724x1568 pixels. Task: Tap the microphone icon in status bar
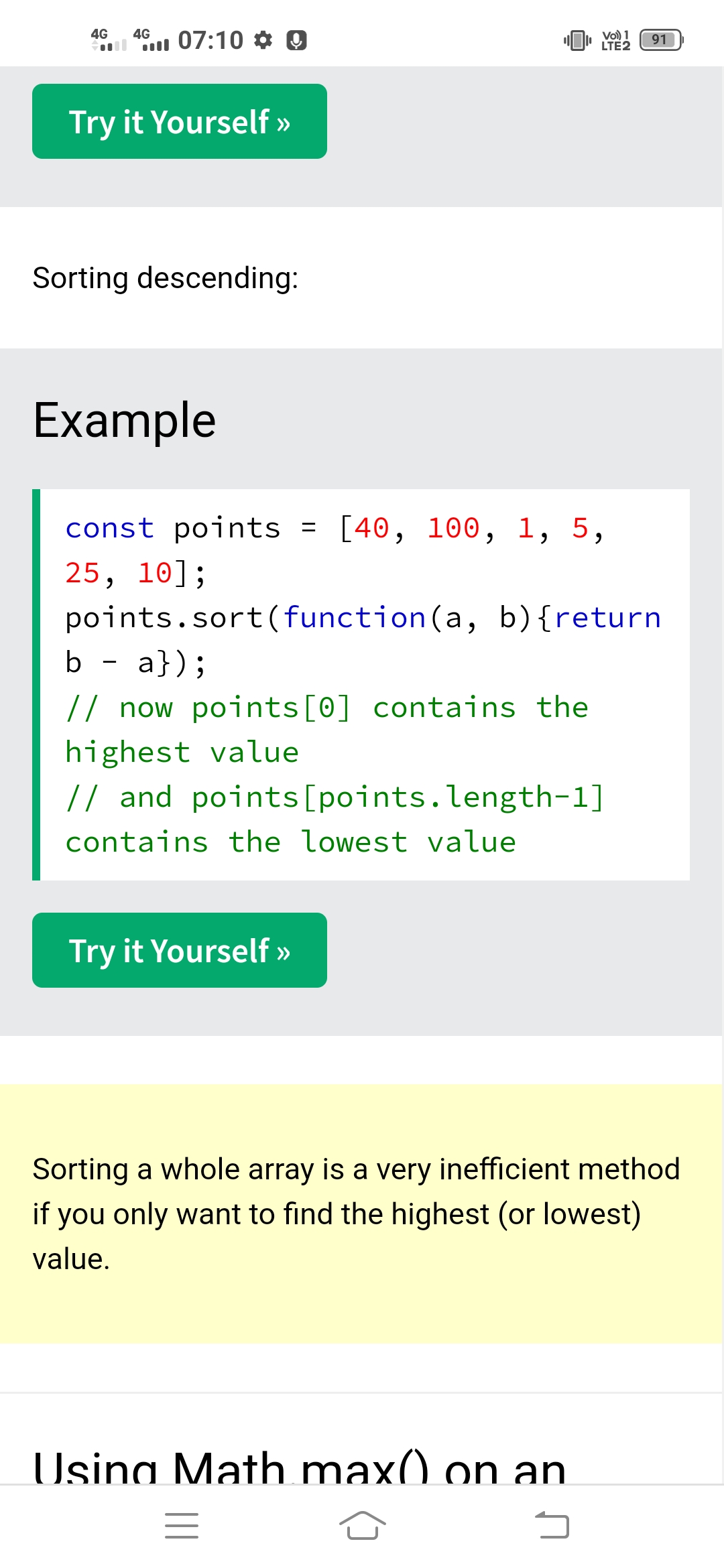[x=296, y=40]
